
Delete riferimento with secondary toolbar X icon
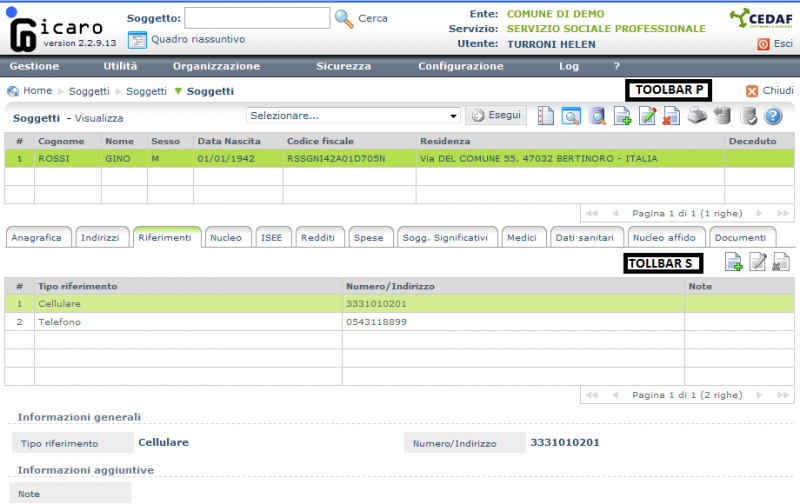781,262
